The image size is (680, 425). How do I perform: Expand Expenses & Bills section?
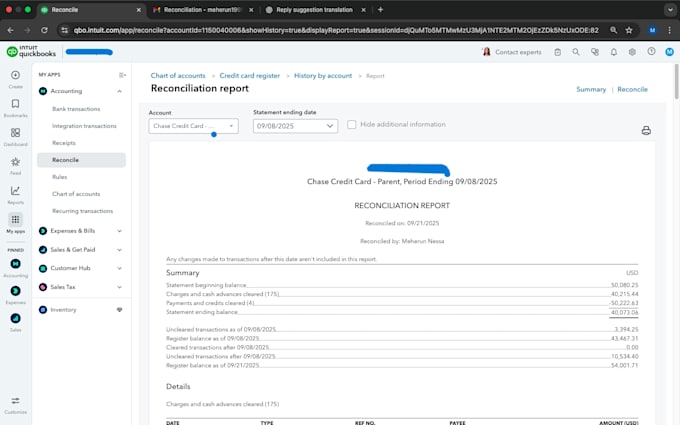119,231
